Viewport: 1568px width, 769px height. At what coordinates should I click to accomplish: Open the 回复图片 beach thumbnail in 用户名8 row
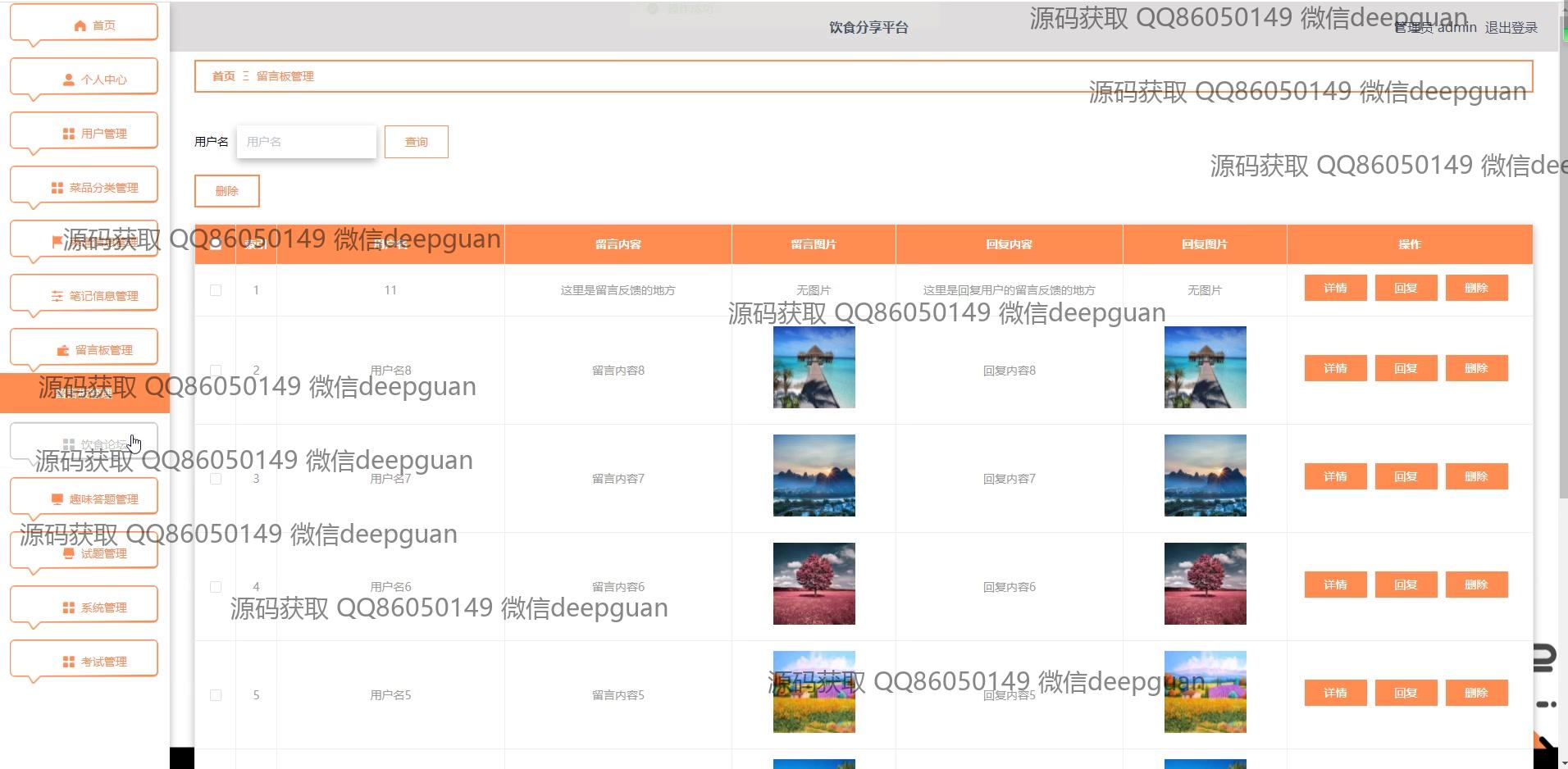pos(1206,367)
